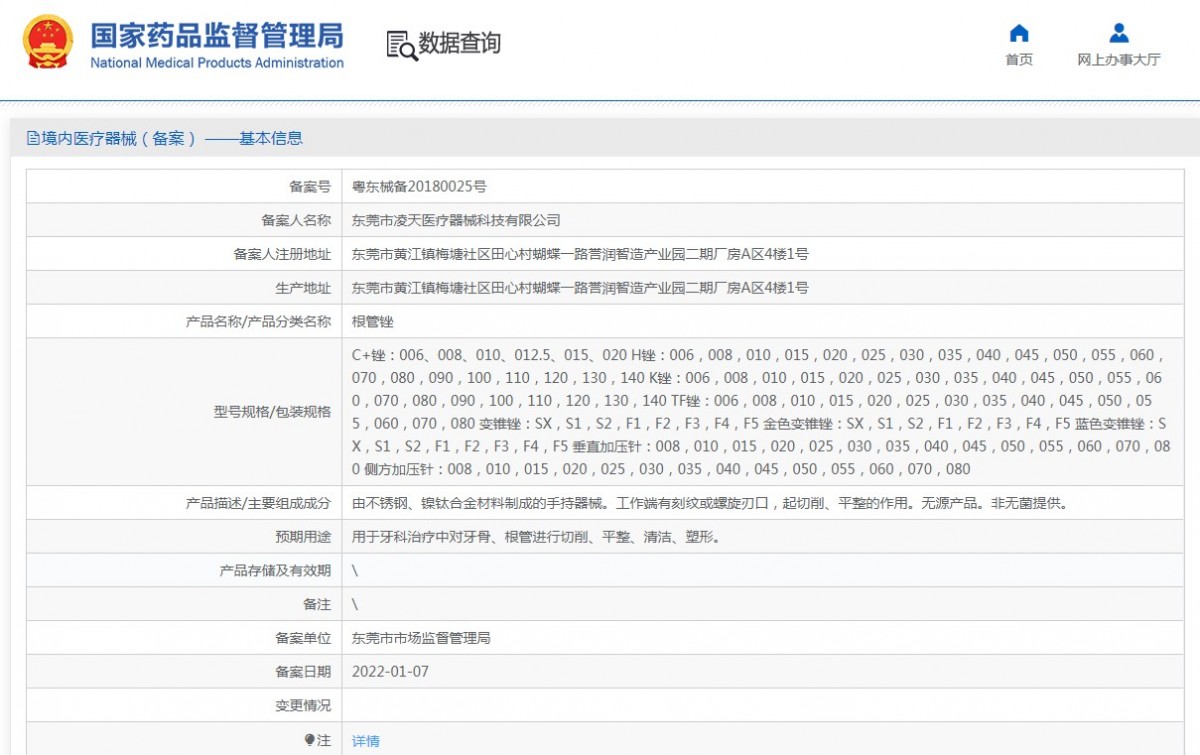Click the address value in 备案人注册地址 row

(x=580, y=255)
